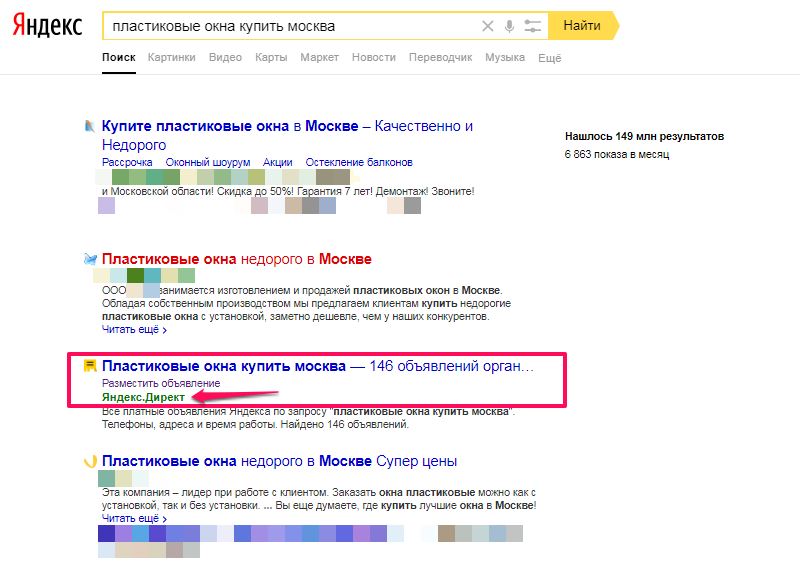Open 'Пластиковые окна недорого в Москве Супер цены'
Image resolution: width=800 pixels, height=562 pixels.
coord(280,461)
